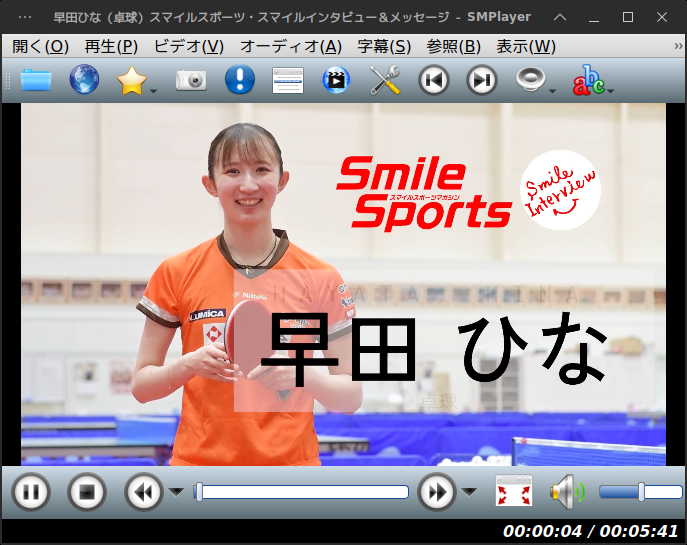
Task: Expand the forward step dropdown arrow
Action: tap(469, 492)
